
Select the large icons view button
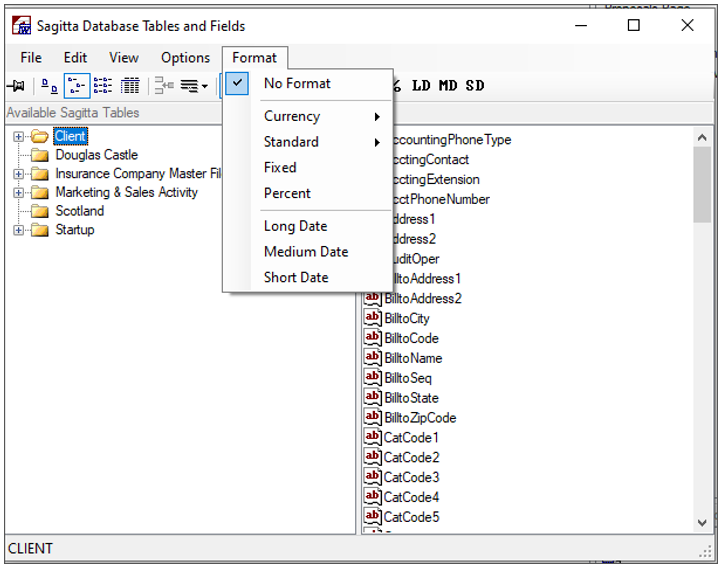50,86
